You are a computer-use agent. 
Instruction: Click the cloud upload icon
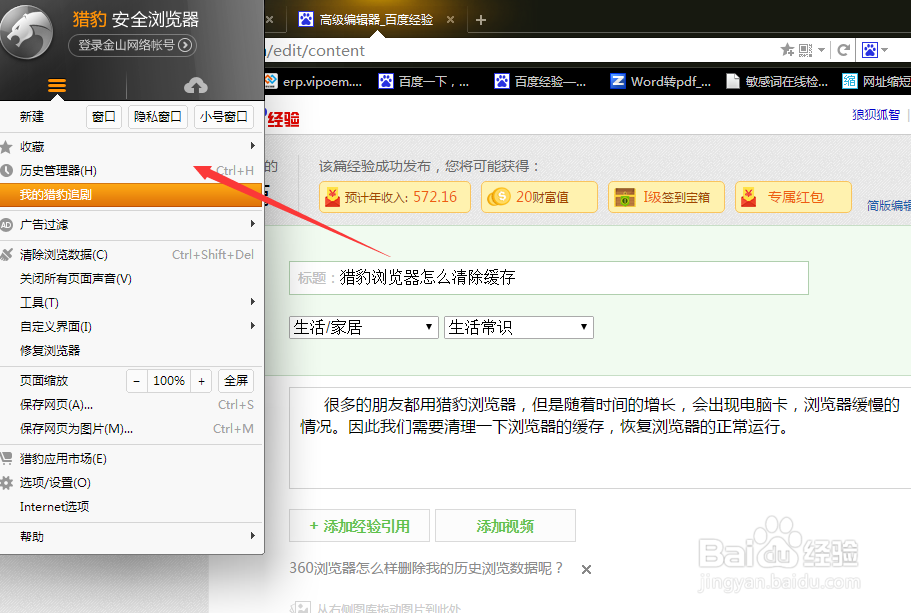pyautogui.click(x=196, y=86)
